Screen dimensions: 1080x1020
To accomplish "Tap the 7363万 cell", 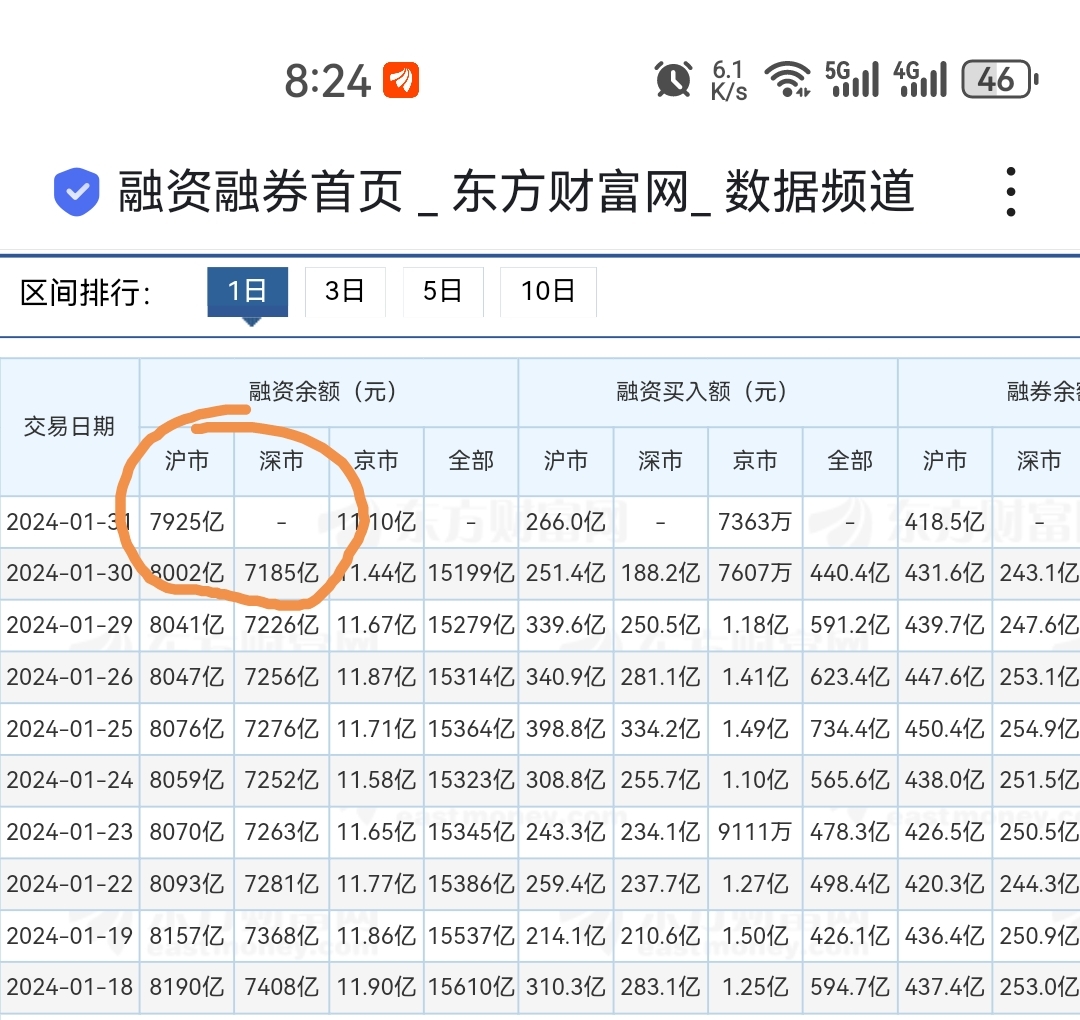I will point(755,522).
